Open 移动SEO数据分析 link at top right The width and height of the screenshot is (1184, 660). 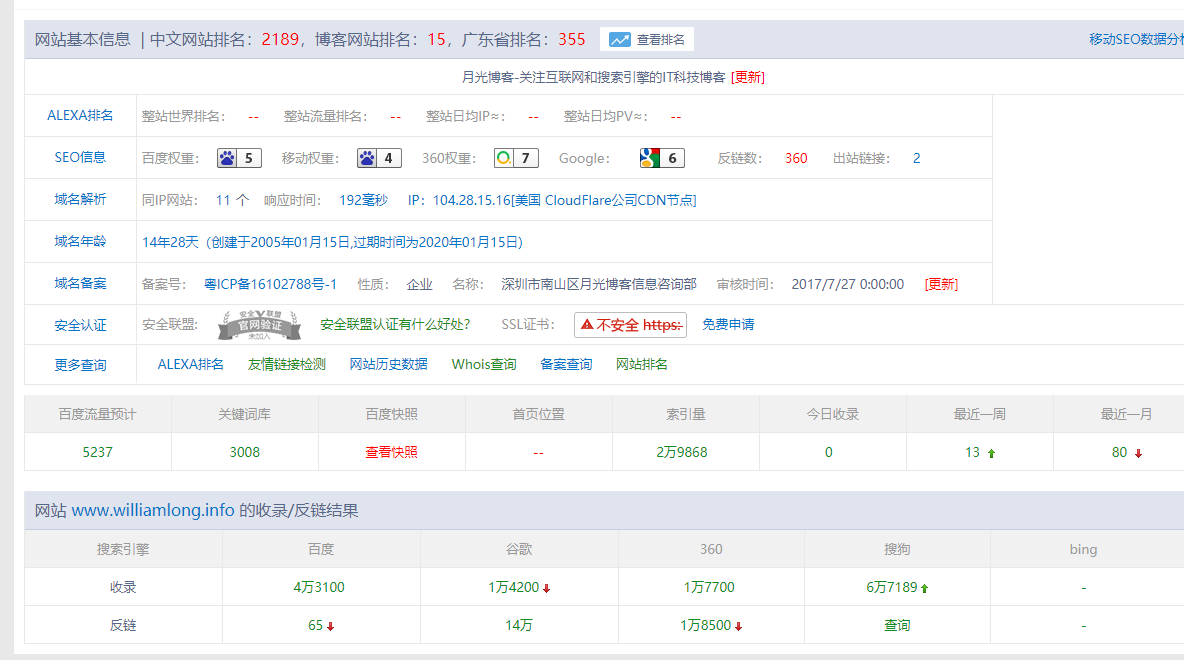[1135, 40]
